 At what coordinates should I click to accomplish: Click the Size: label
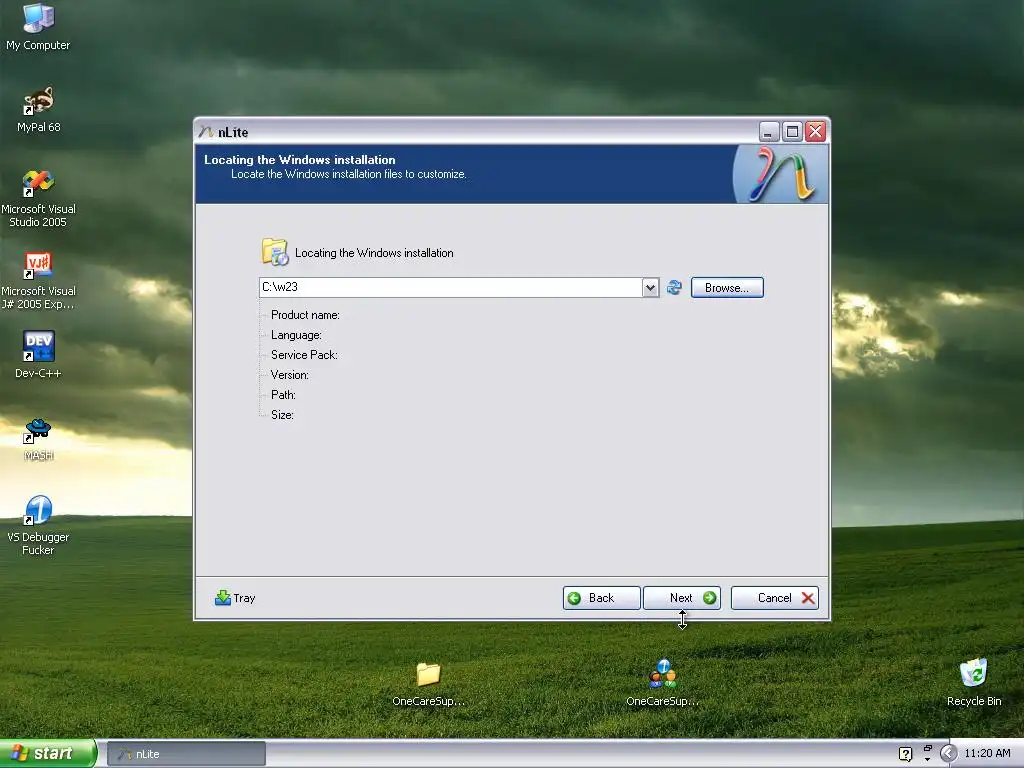(282, 415)
